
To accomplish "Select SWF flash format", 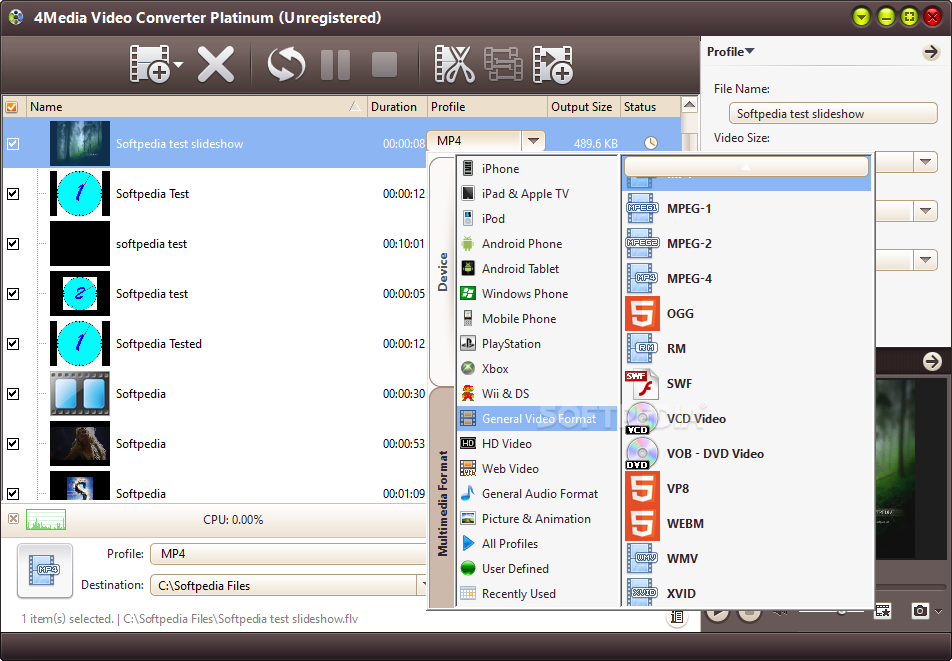I will click(x=747, y=384).
